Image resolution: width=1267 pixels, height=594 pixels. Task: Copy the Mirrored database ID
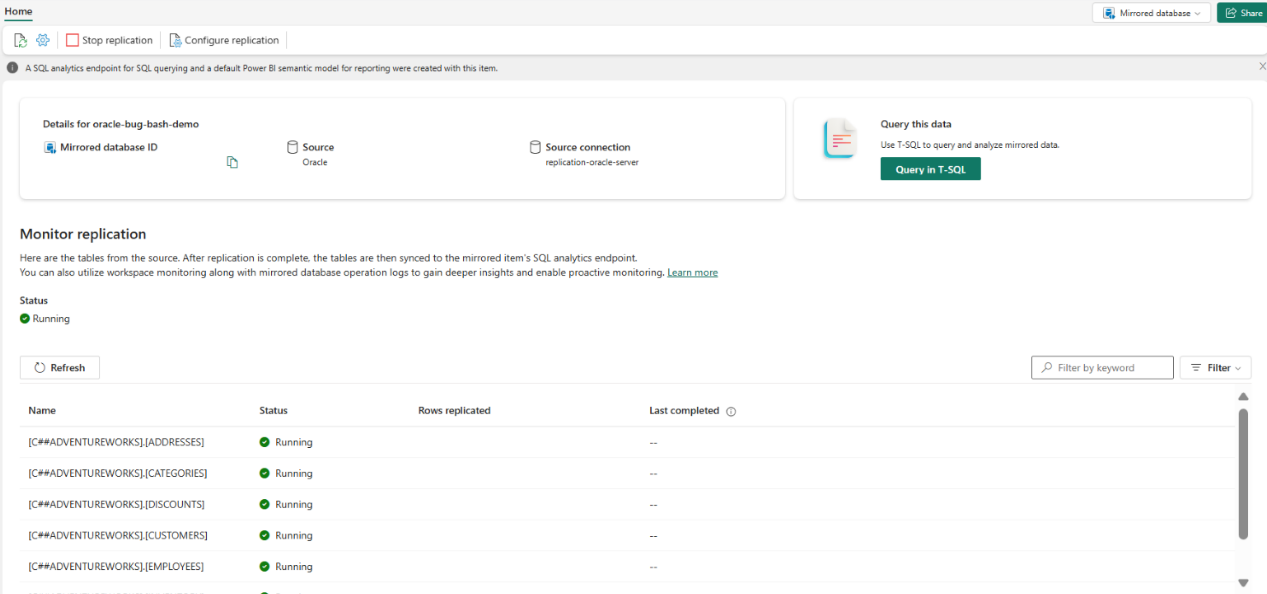tap(231, 161)
